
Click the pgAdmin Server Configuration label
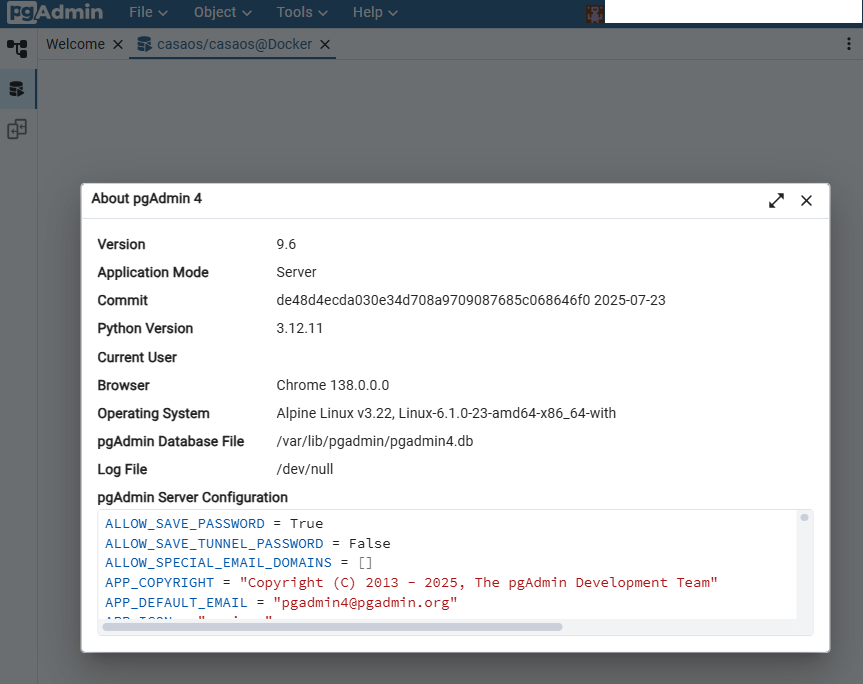pos(193,497)
